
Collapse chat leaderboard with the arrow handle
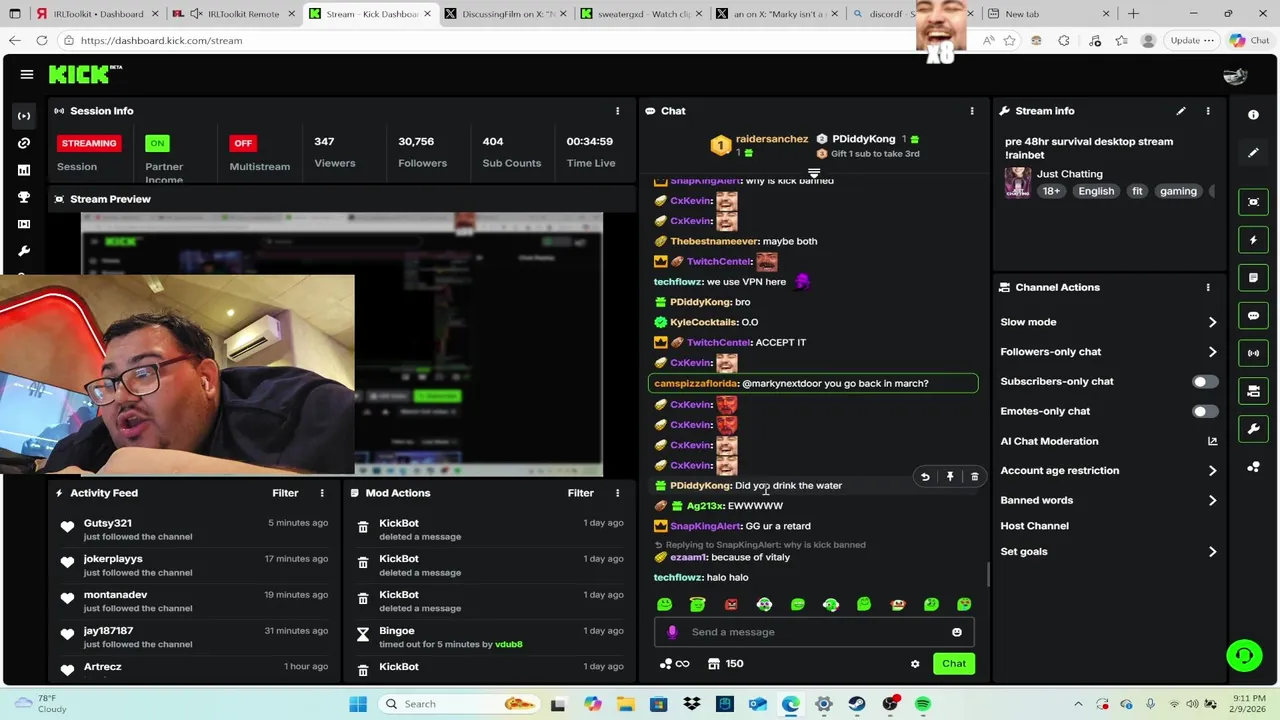(814, 174)
